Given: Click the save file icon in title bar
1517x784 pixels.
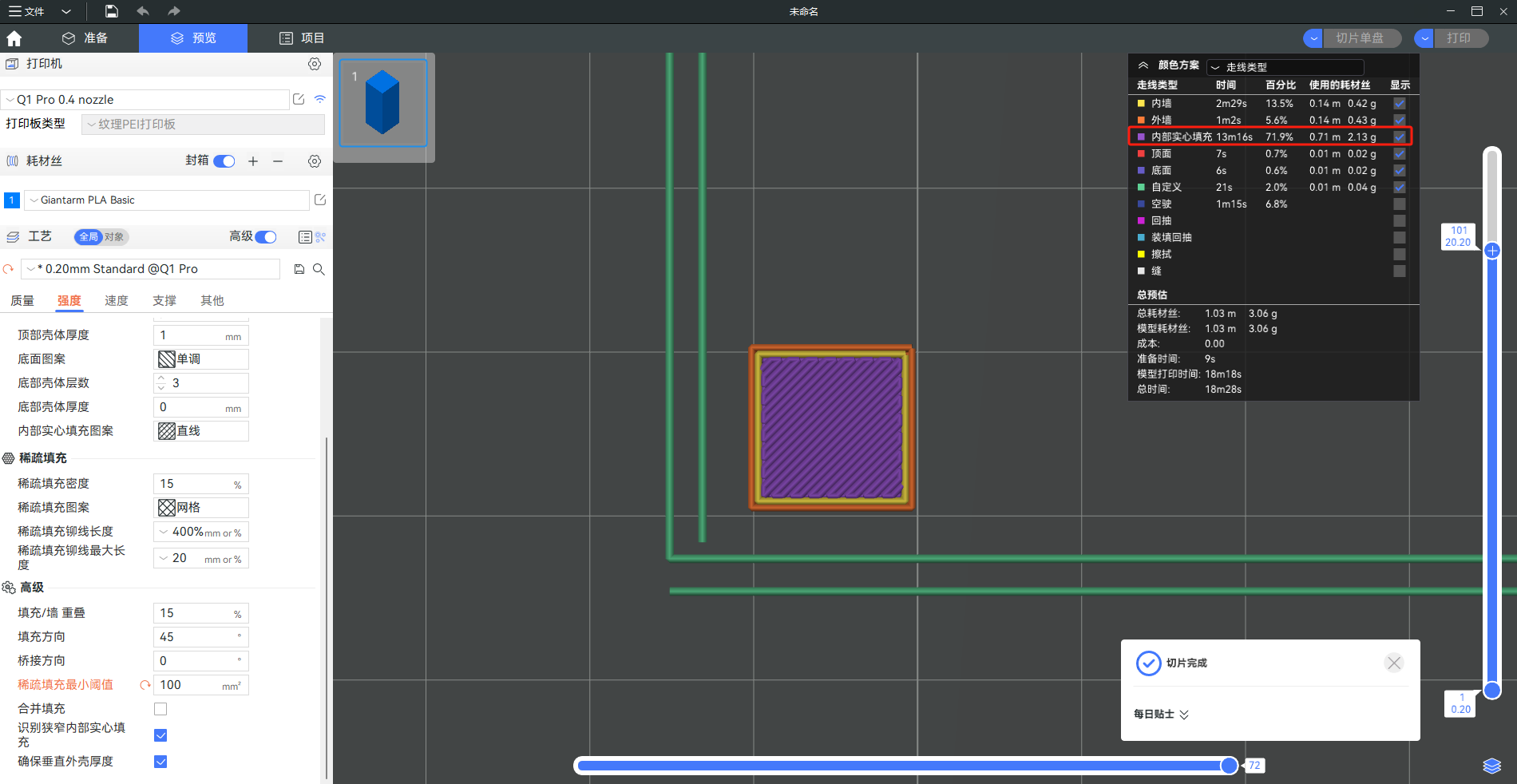Looking at the screenshot, I should pyautogui.click(x=112, y=11).
